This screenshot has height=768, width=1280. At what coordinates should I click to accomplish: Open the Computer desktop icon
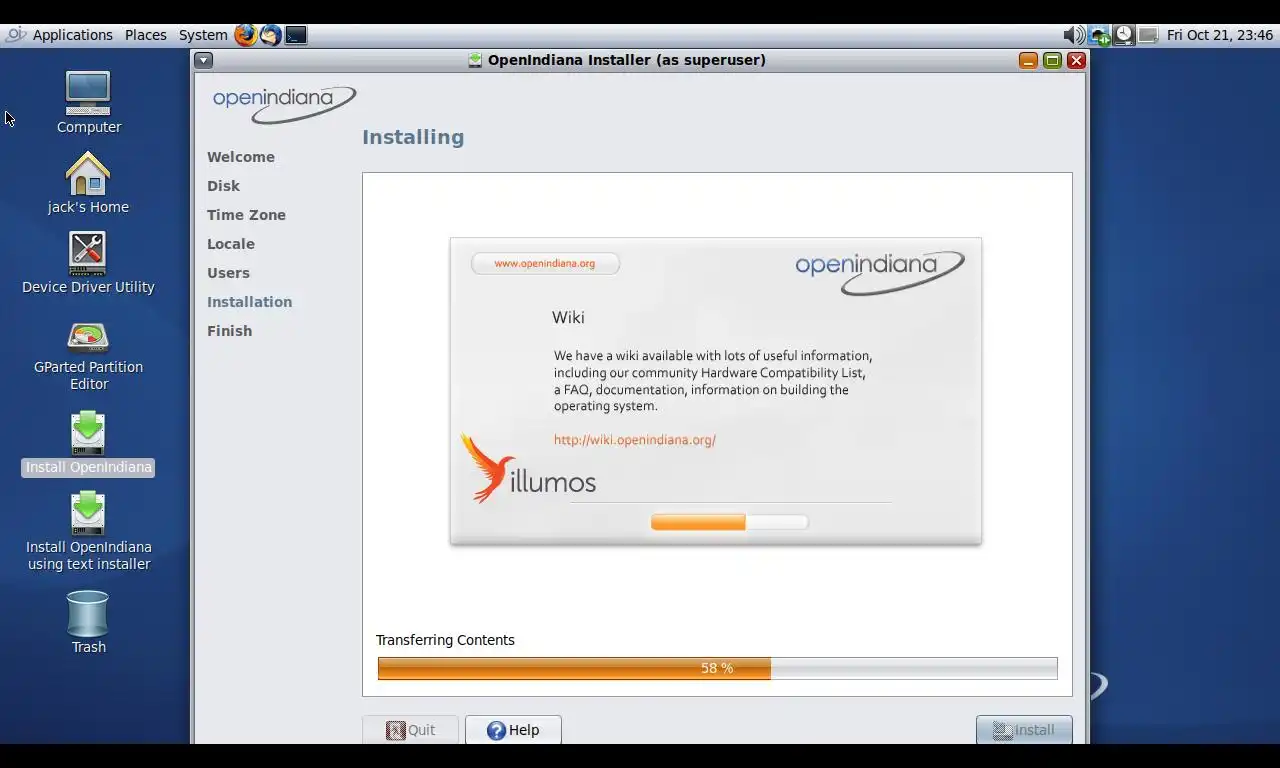88,102
